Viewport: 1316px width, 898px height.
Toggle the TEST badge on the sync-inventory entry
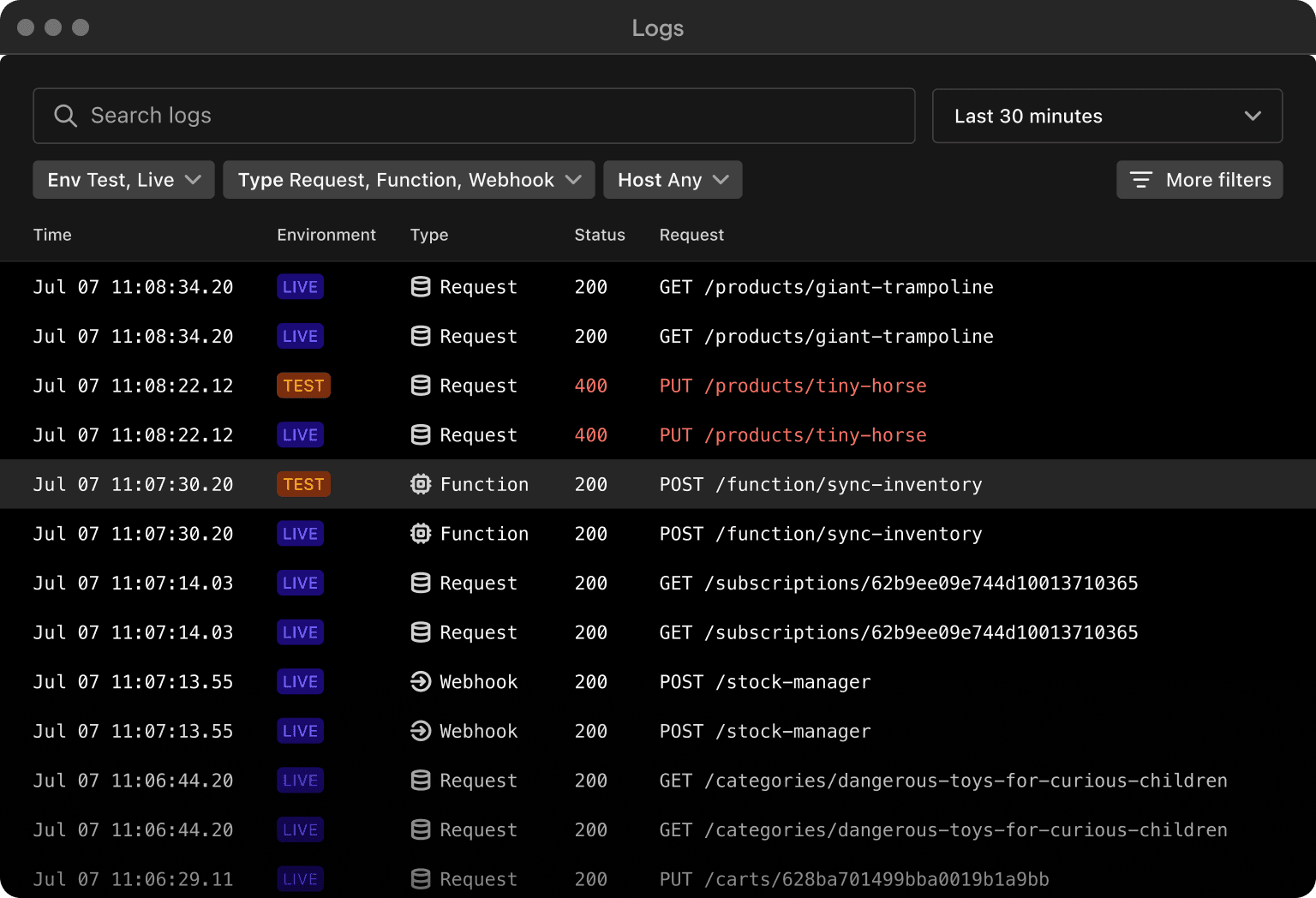click(303, 484)
